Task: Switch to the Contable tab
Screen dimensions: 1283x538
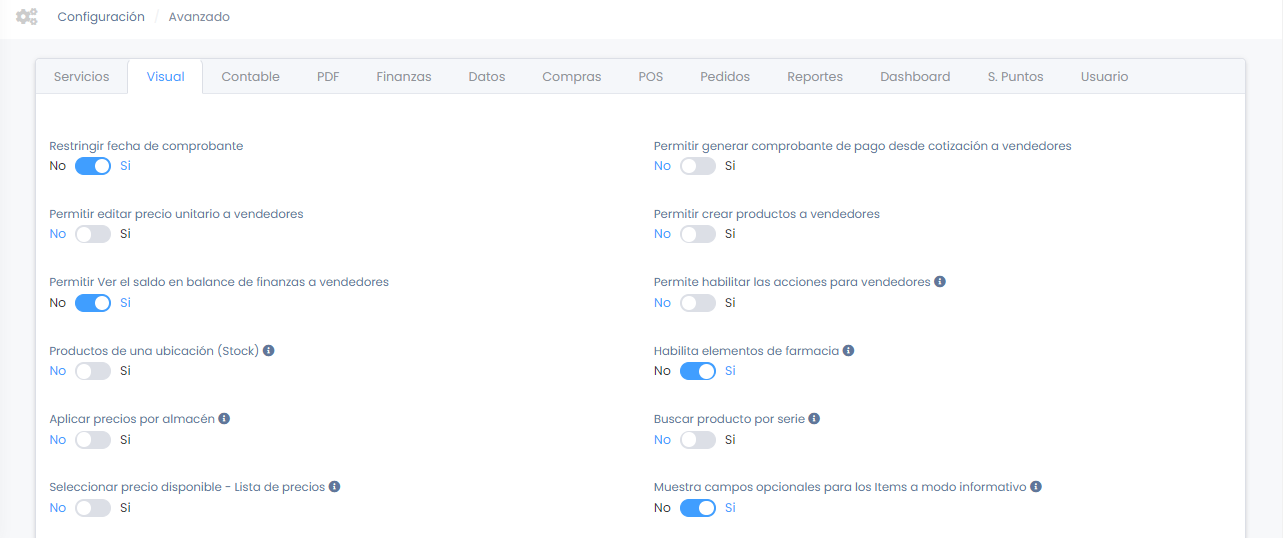Action: [x=250, y=77]
